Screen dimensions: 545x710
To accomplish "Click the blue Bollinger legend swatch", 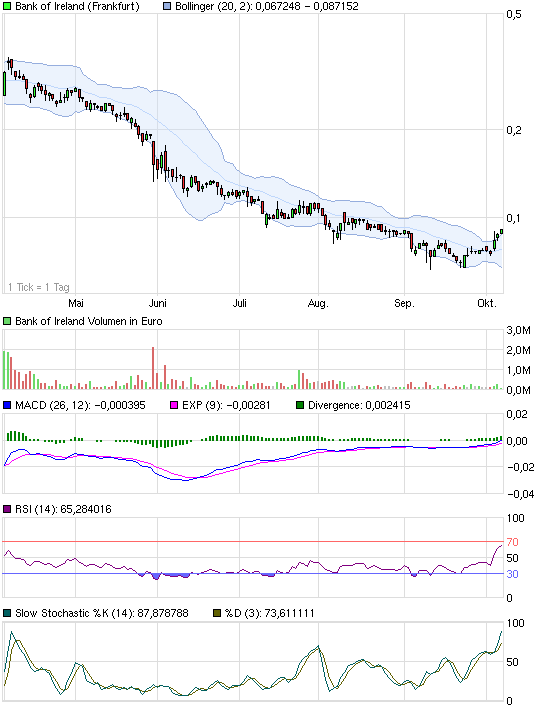I will [x=167, y=6].
